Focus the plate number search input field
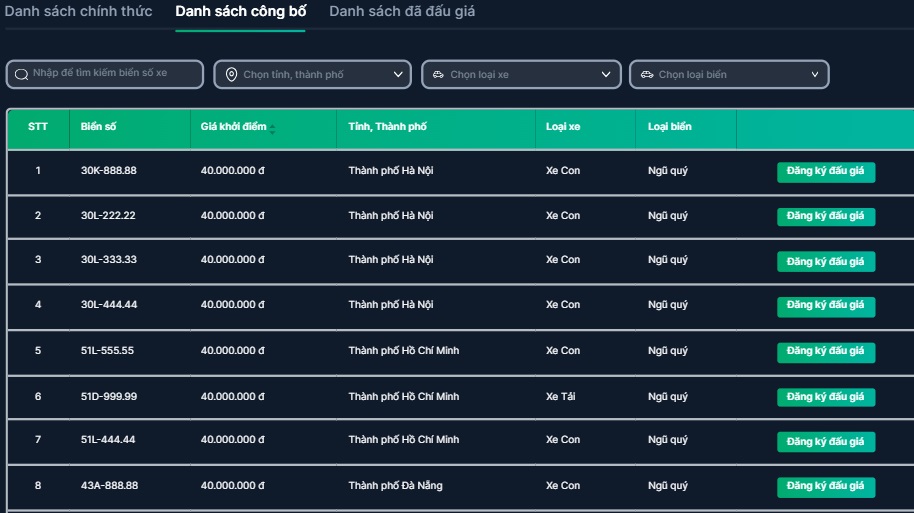 [105, 75]
